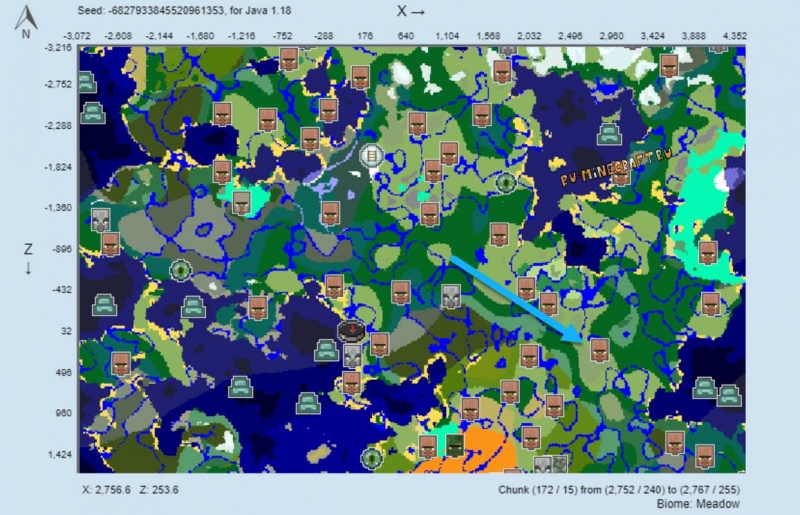Click the grey villager icon on the cyan ice biome

[x=241, y=203]
